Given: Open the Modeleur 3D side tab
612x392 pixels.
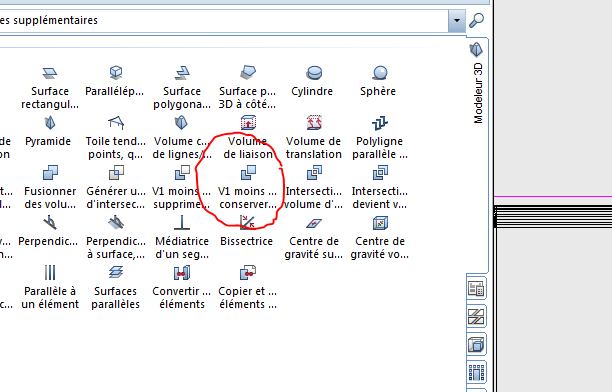Looking at the screenshot, I should (x=477, y=82).
